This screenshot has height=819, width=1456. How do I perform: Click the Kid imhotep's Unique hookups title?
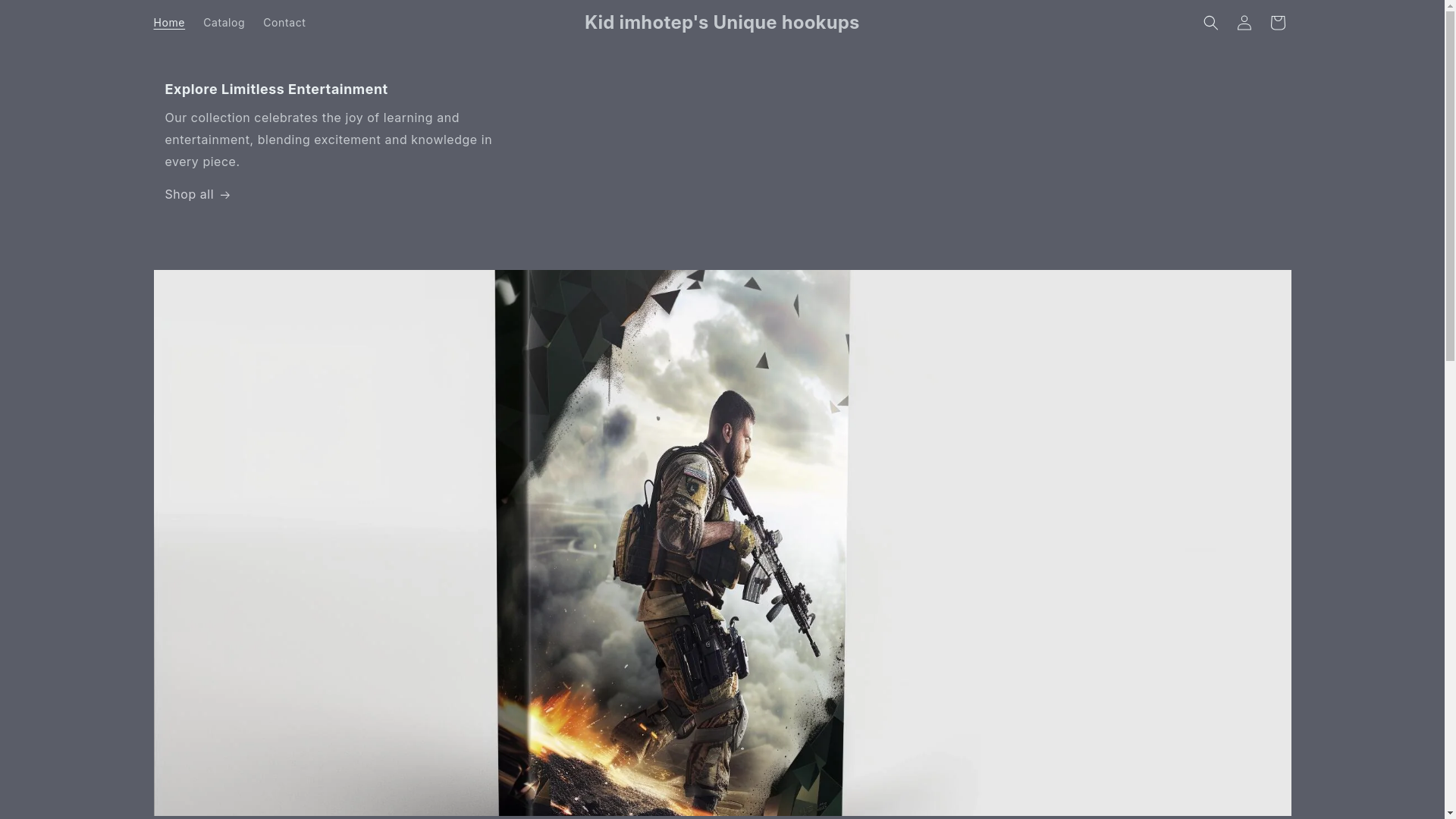(722, 23)
